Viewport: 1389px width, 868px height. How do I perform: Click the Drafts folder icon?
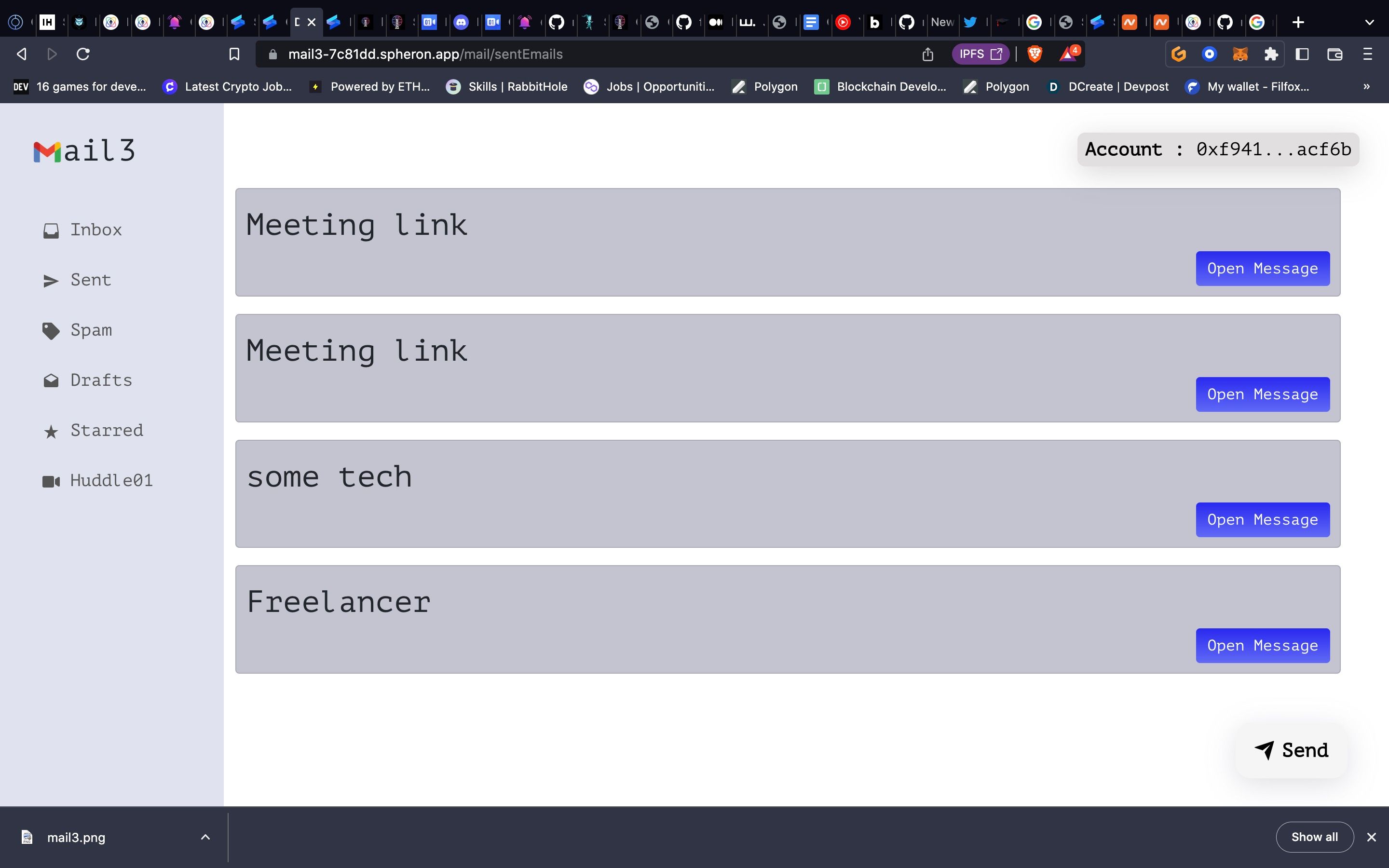pos(50,380)
